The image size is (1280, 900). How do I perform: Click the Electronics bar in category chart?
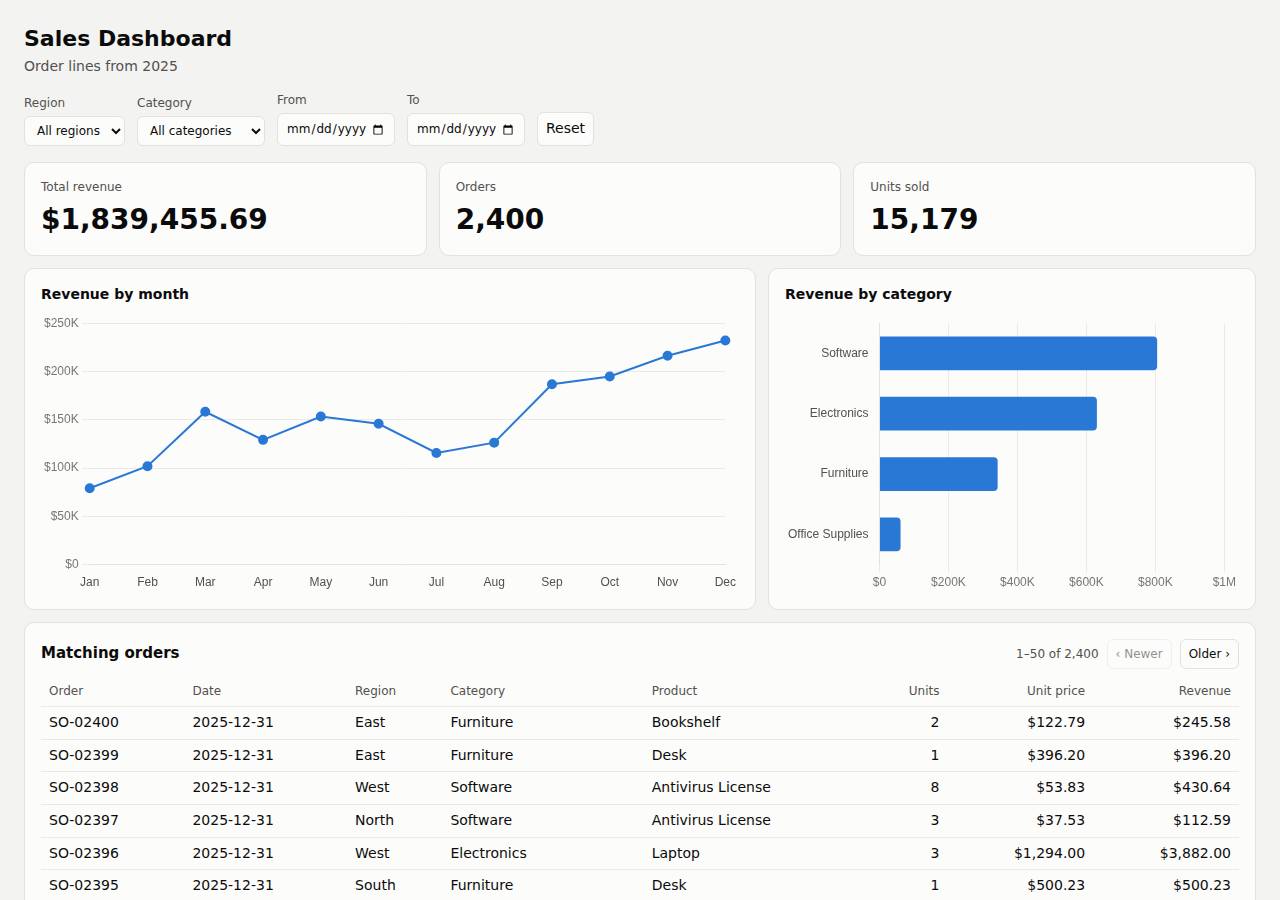pos(988,413)
